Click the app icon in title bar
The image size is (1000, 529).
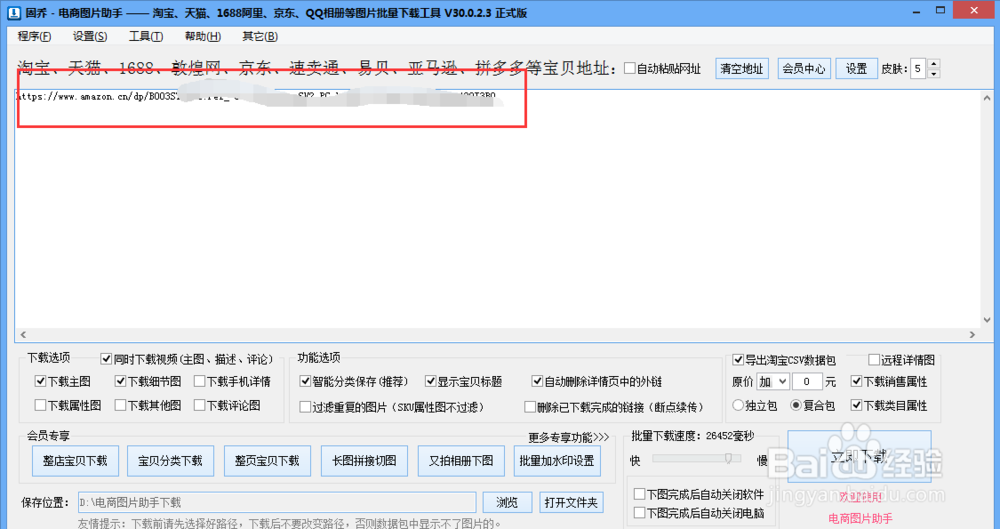point(13,12)
